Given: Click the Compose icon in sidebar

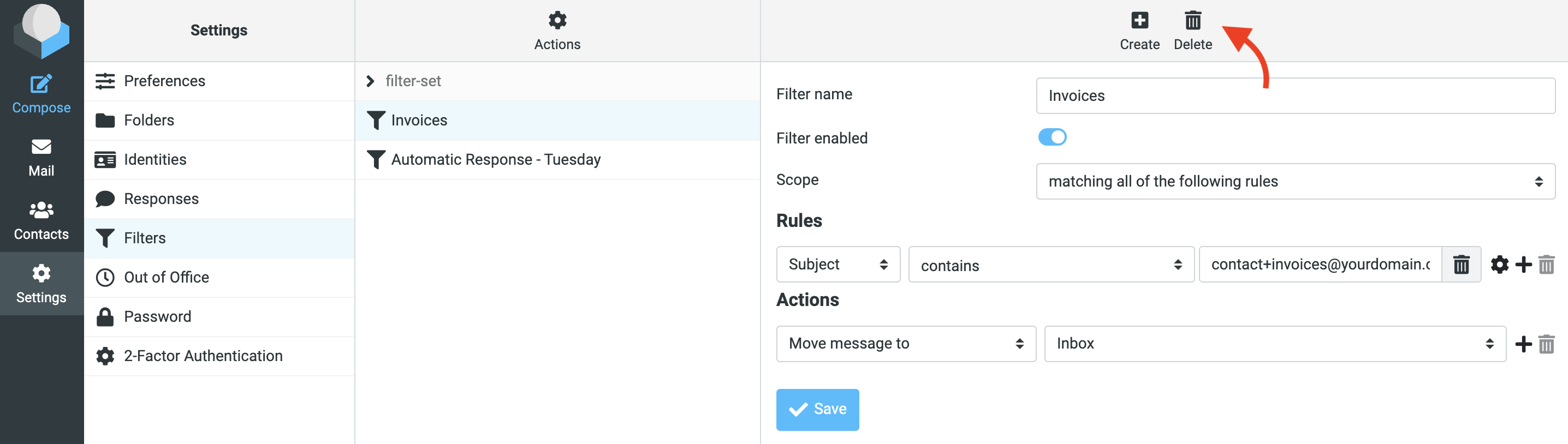Looking at the screenshot, I should click(41, 84).
